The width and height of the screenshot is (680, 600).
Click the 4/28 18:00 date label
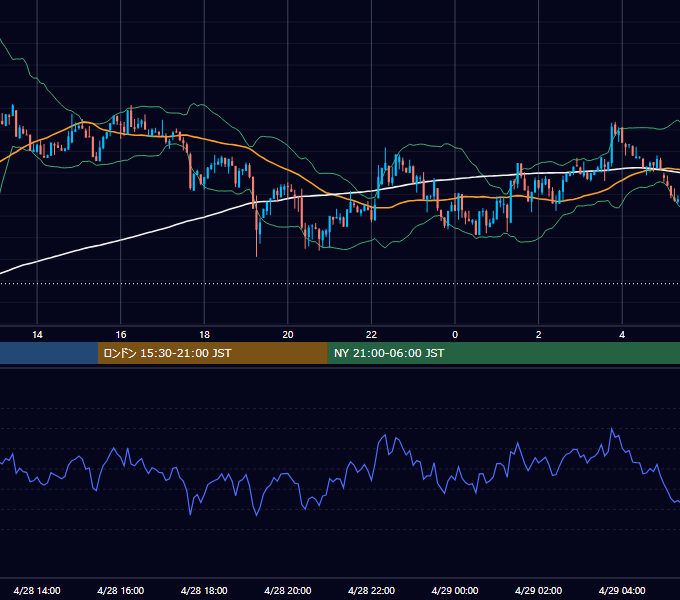tap(204, 590)
